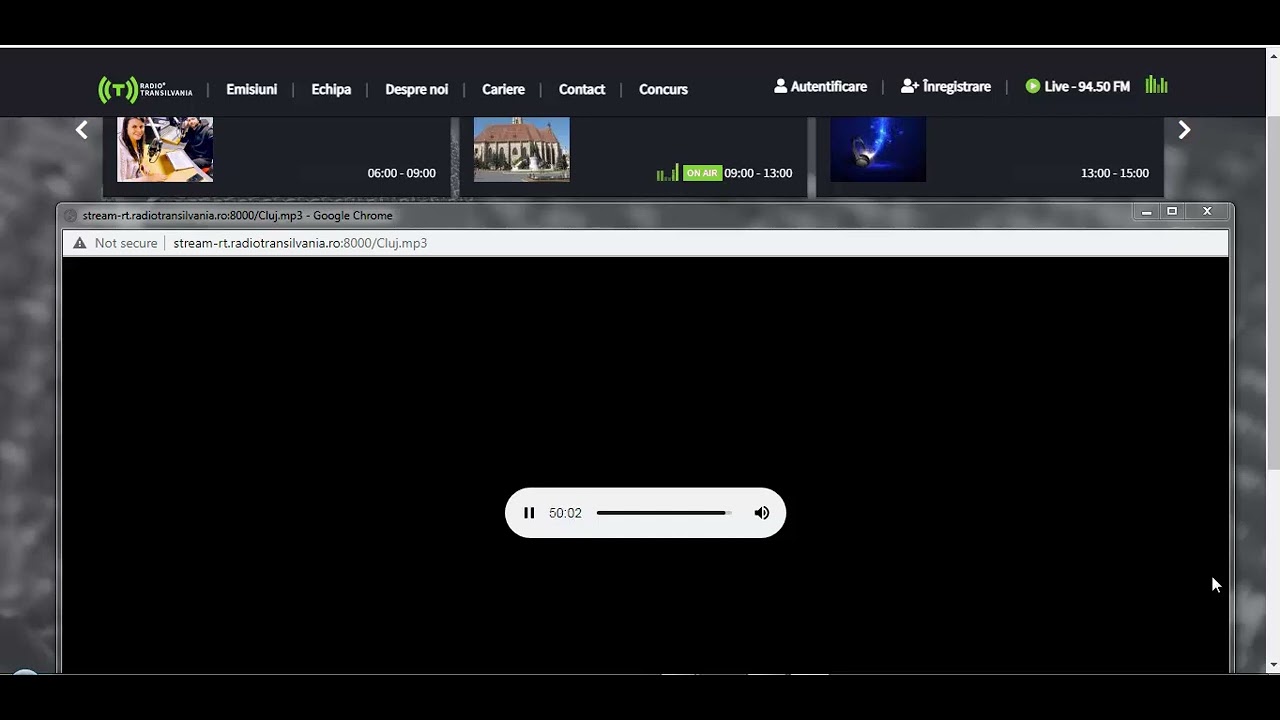This screenshot has height=720, width=1280.
Task: Show next programs with right carousel arrow
Action: [x=1184, y=130]
